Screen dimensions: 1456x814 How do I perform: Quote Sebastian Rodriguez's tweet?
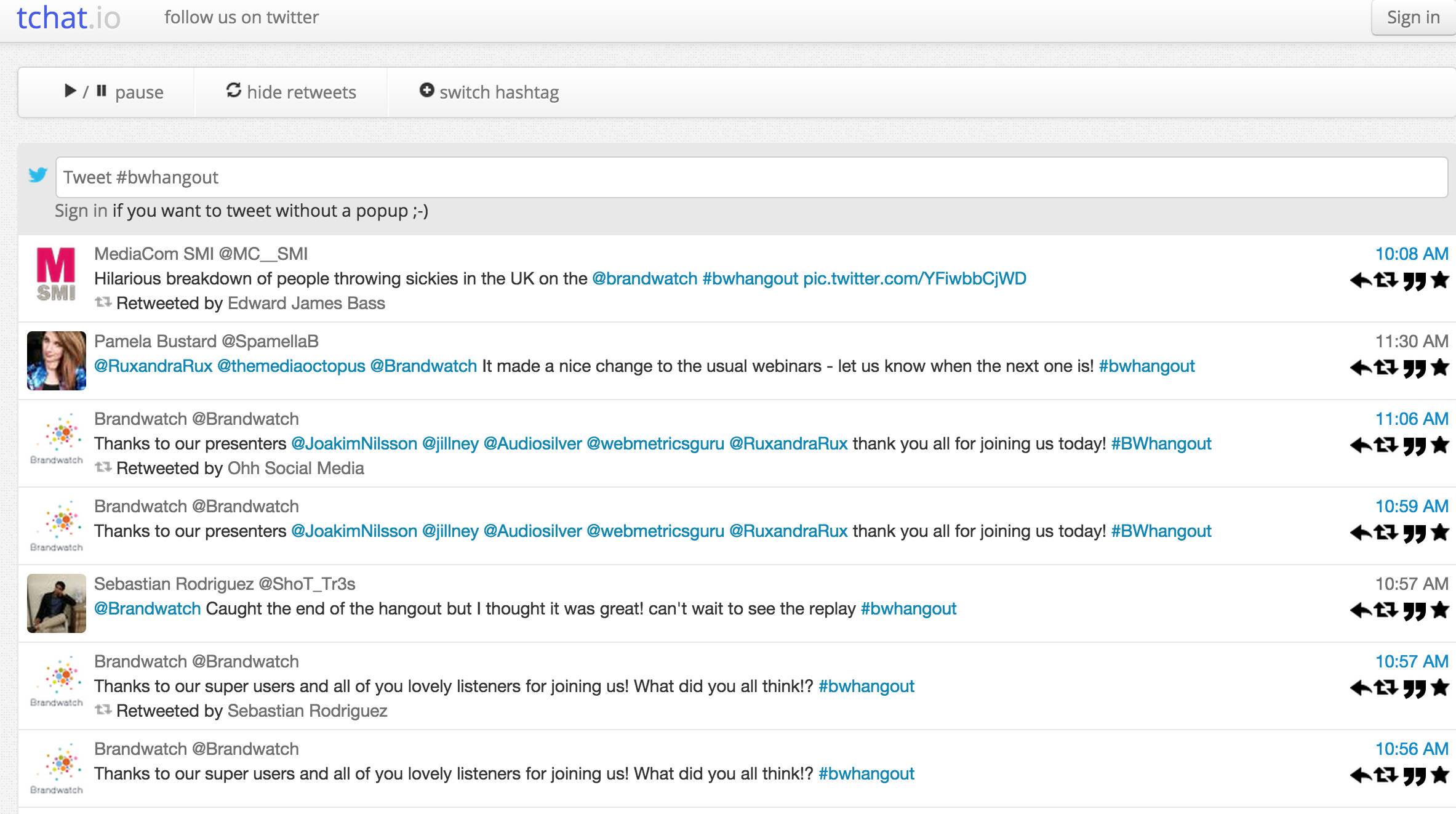pos(1415,611)
